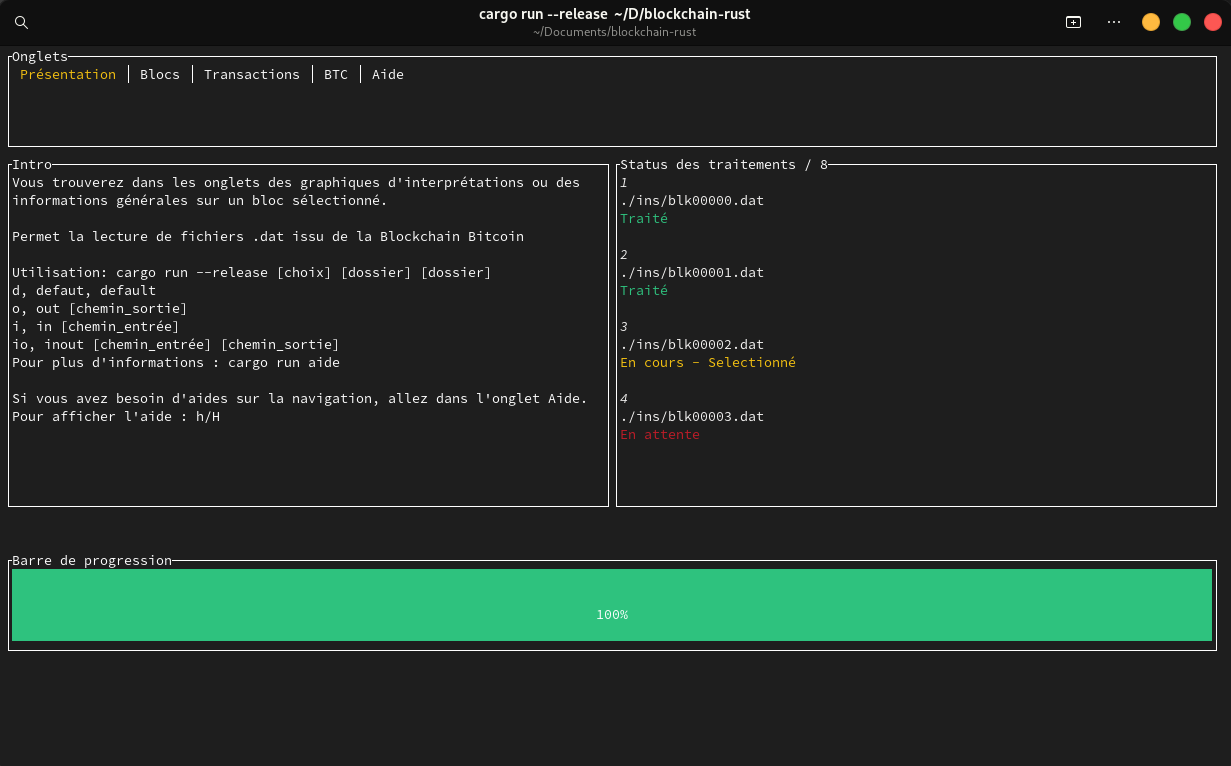Open the Aide tab
Image resolution: width=1231 pixels, height=766 pixels.
tap(387, 74)
